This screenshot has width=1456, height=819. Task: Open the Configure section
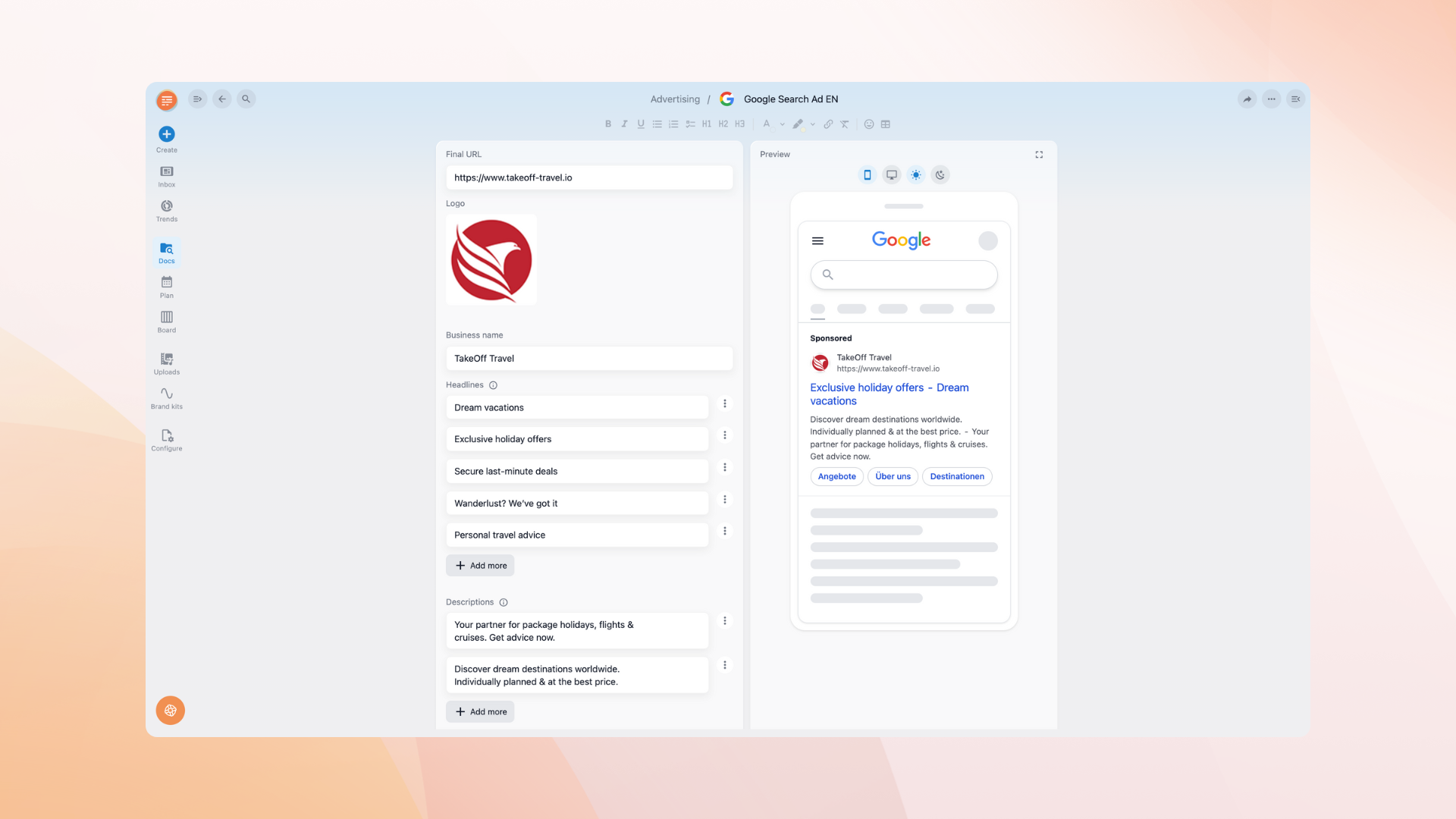coord(167,440)
